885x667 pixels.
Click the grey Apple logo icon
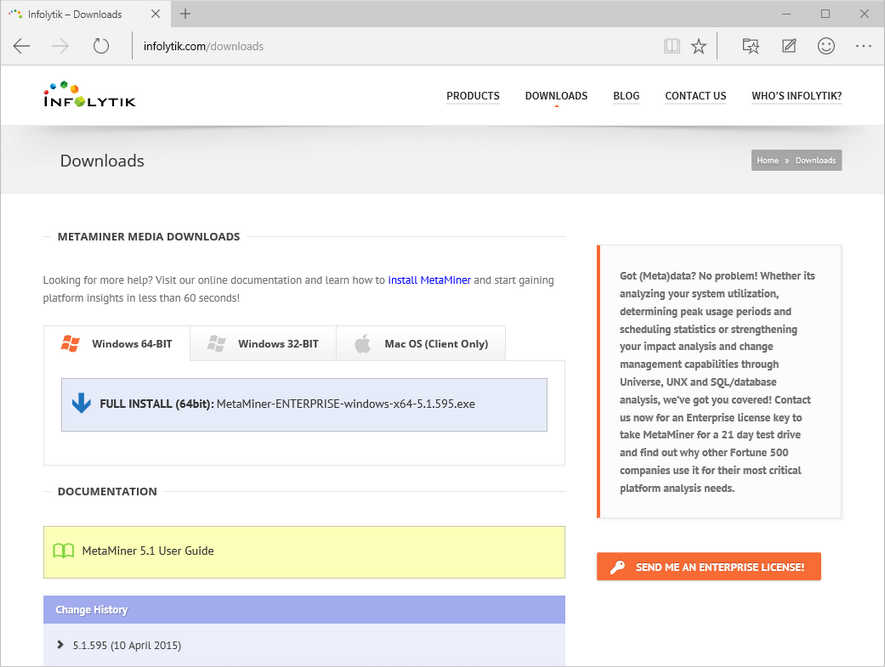click(362, 343)
